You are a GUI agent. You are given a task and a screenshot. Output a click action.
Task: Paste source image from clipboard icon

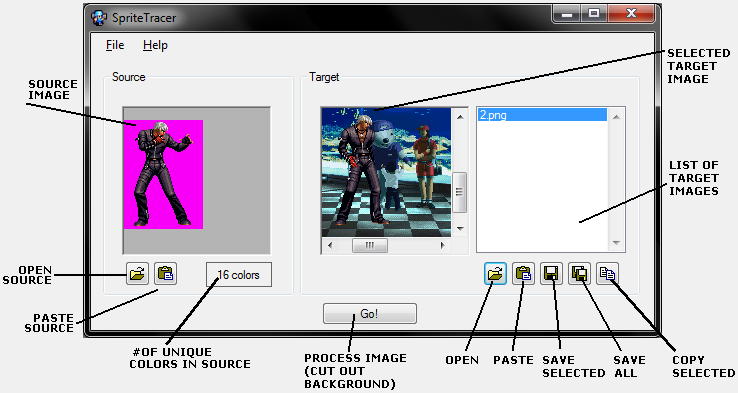[x=166, y=273]
